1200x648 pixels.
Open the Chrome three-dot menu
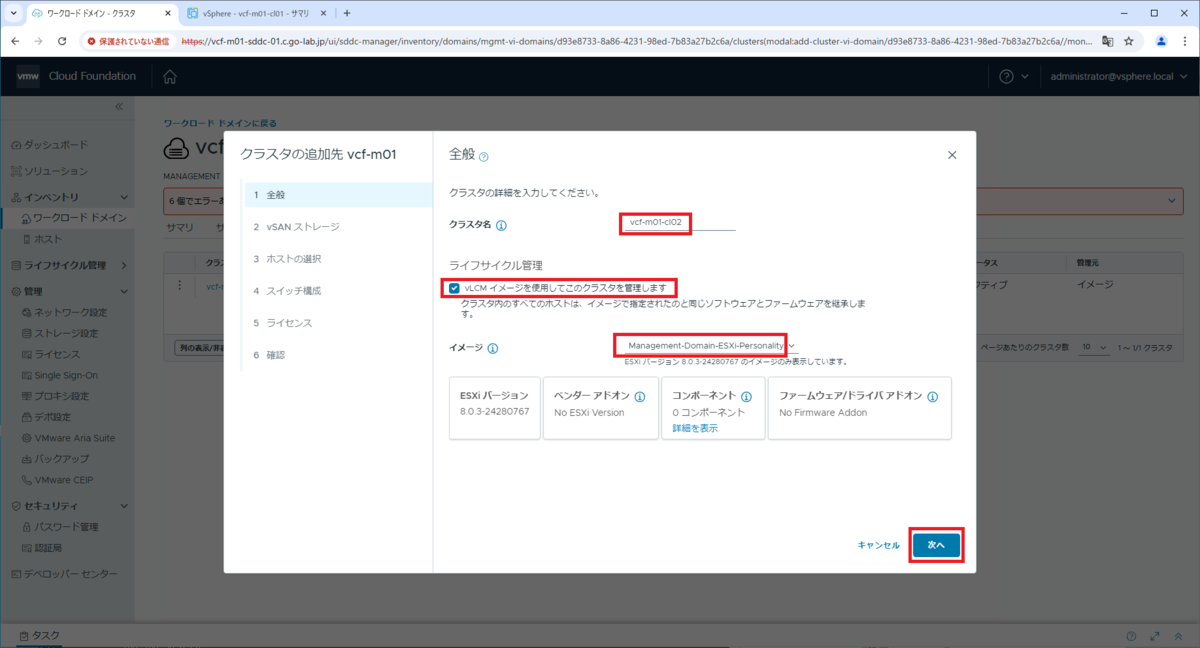tap(1183, 41)
